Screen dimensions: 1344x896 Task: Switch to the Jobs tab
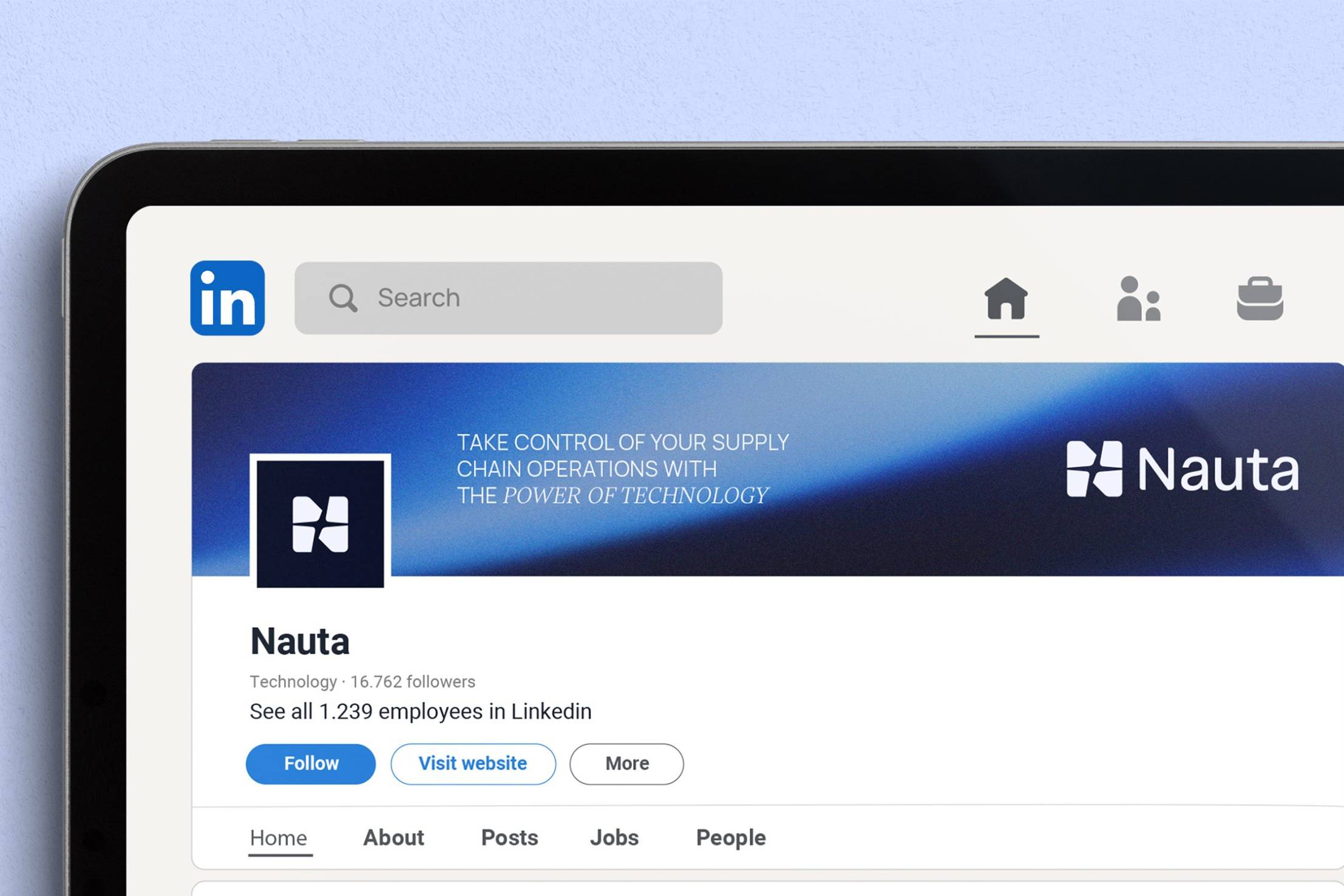click(x=614, y=838)
